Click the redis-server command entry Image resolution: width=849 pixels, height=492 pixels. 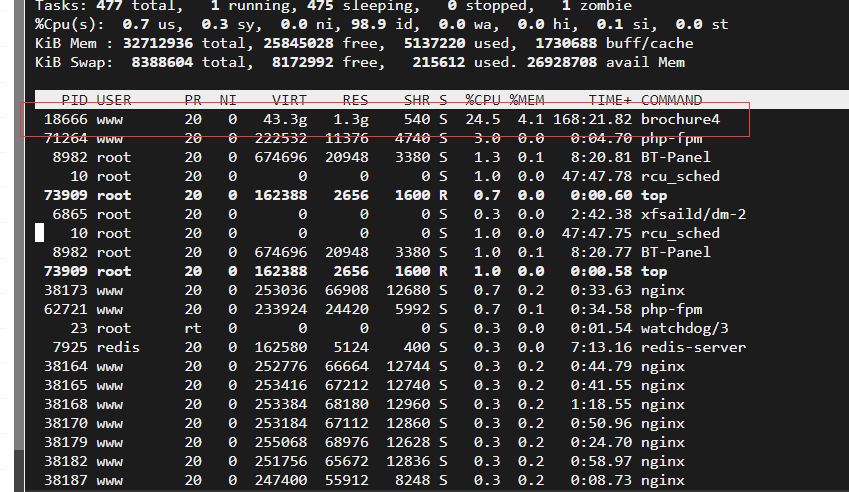coord(693,347)
